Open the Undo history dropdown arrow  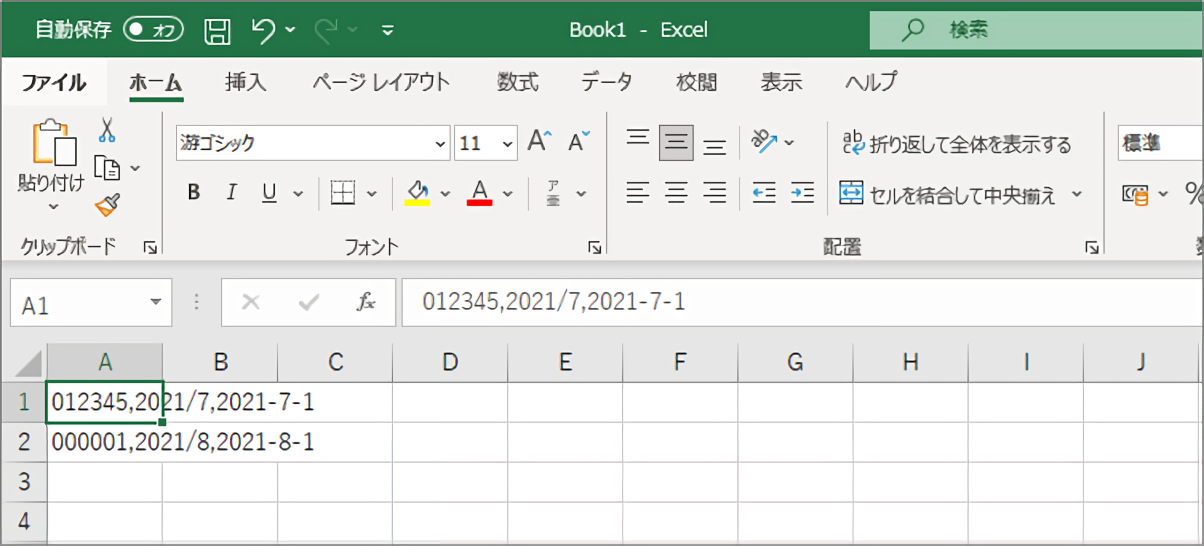[291, 30]
